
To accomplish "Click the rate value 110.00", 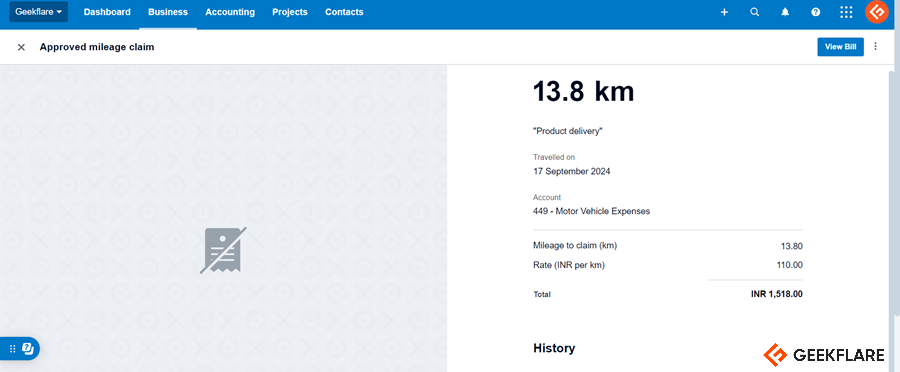I will 790,265.
